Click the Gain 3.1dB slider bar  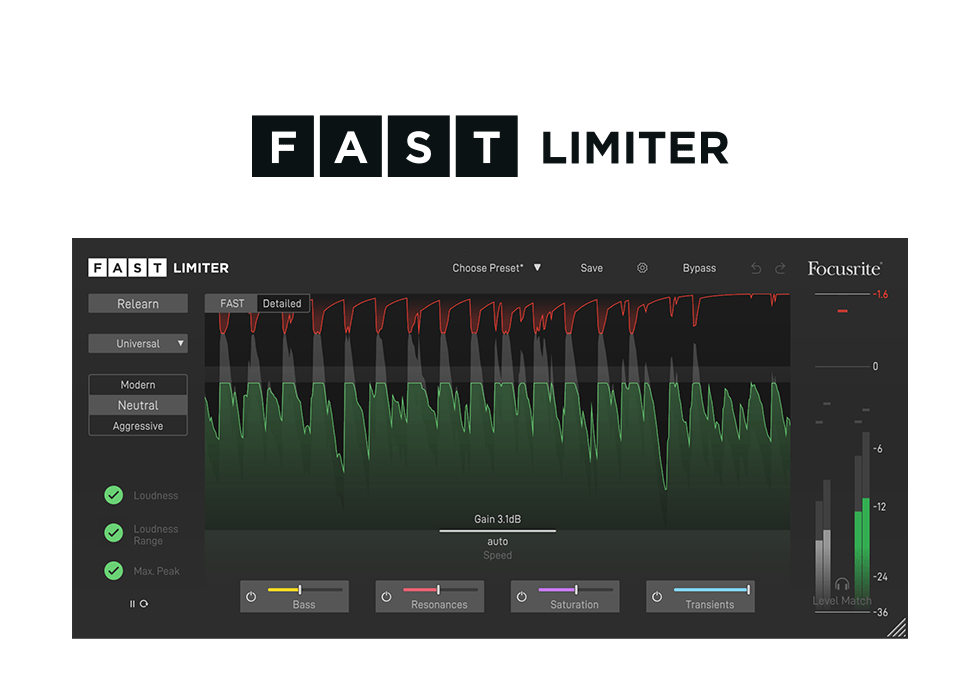498,531
